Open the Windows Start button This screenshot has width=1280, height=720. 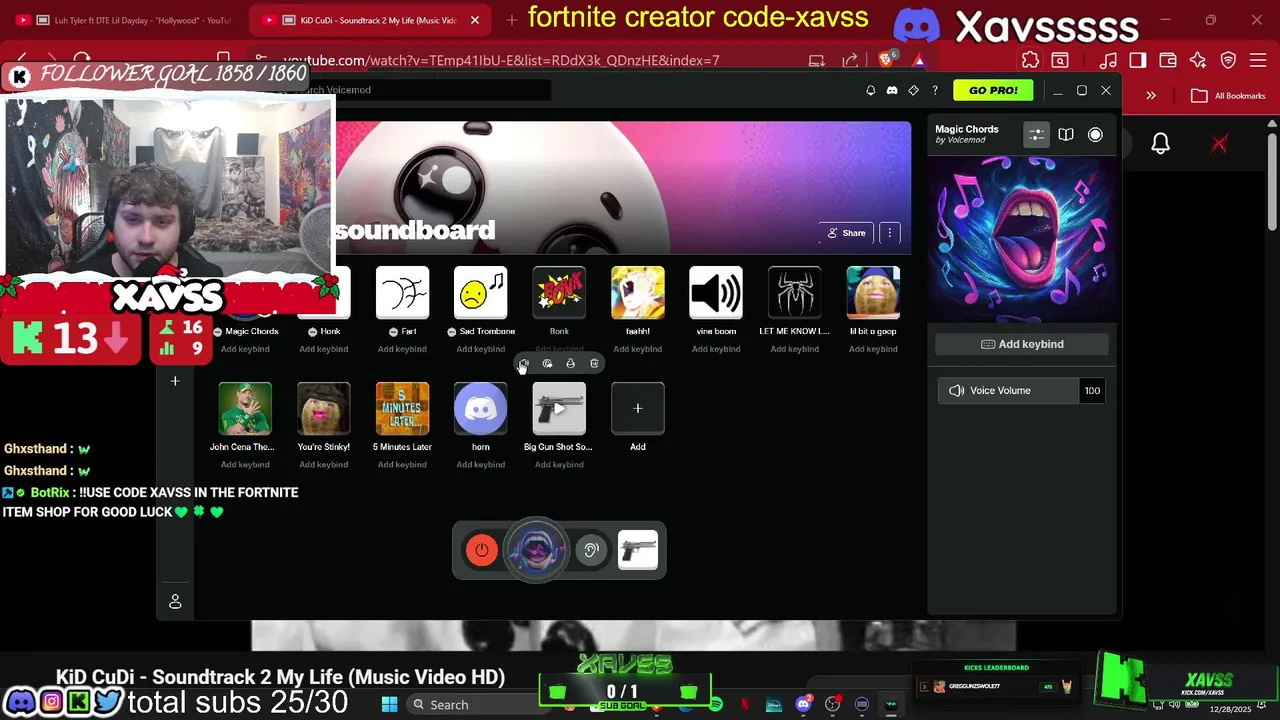[389, 704]
